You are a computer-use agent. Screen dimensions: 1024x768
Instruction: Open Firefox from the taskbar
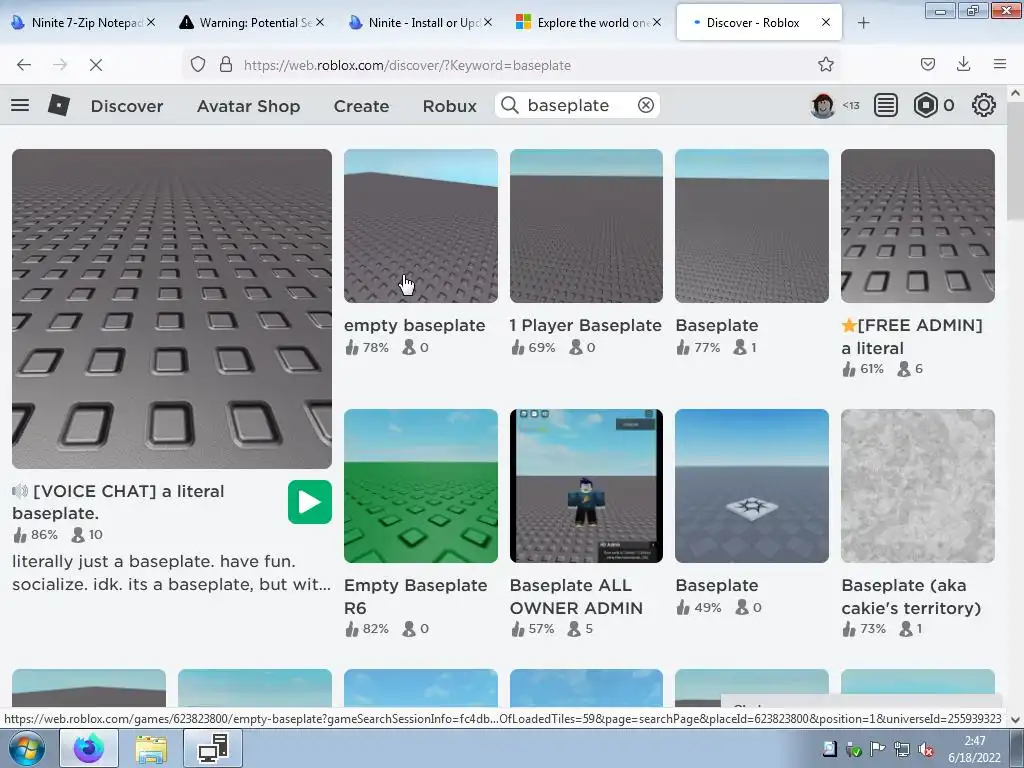[x=89, y=748]
